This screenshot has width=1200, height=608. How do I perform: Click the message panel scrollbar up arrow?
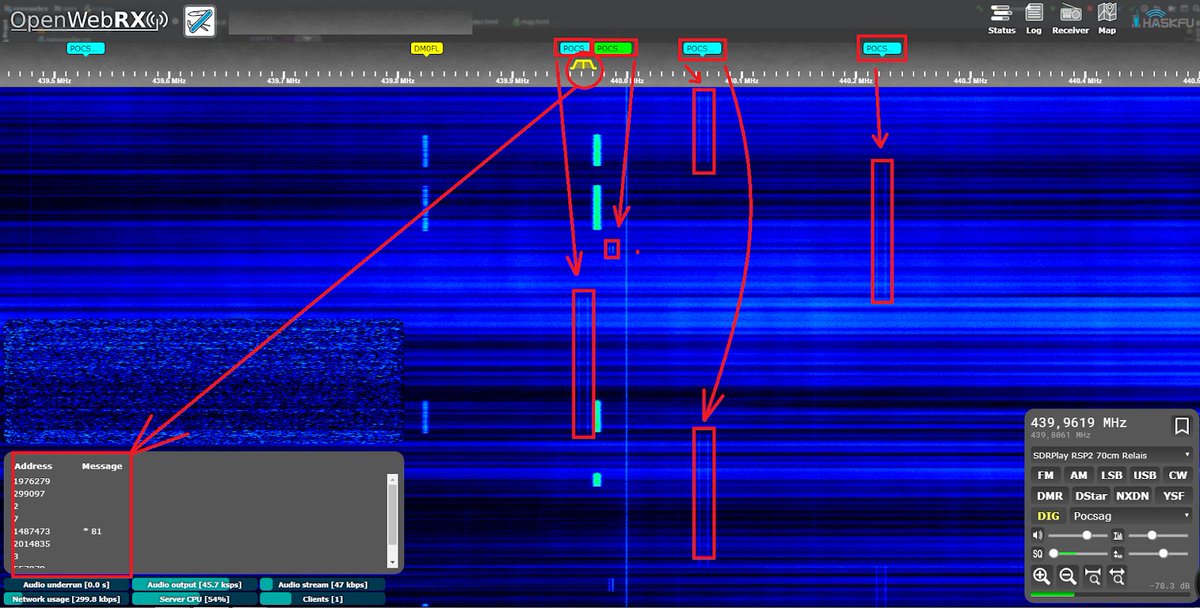[392, 478]
